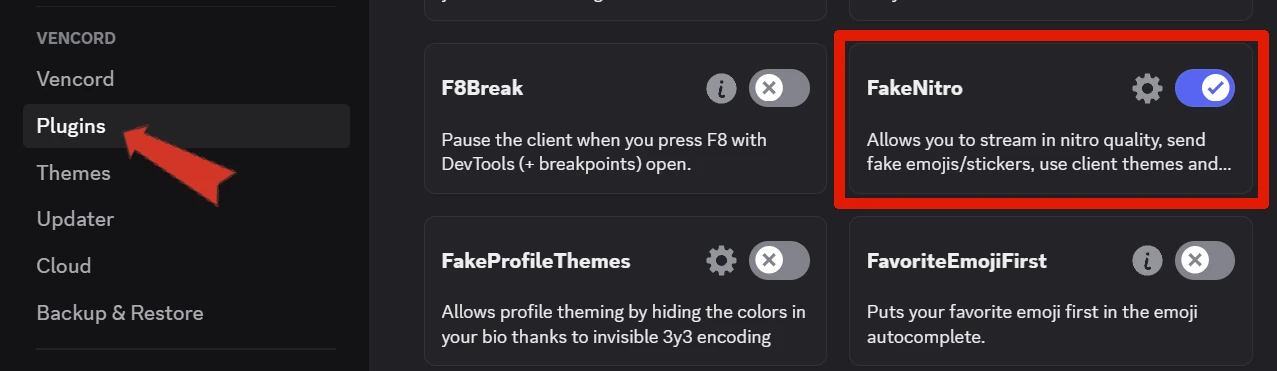Click the F8Break plugin title

pos(482,88)
